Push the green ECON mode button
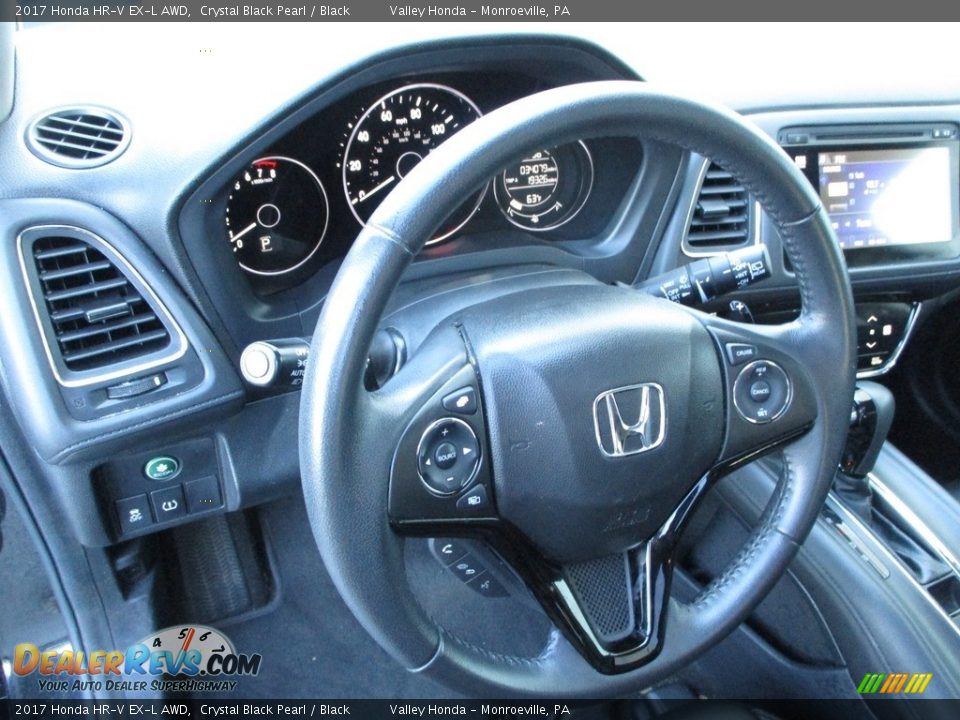The height and width of the screenshot is (720, 960). pos(163,468)
